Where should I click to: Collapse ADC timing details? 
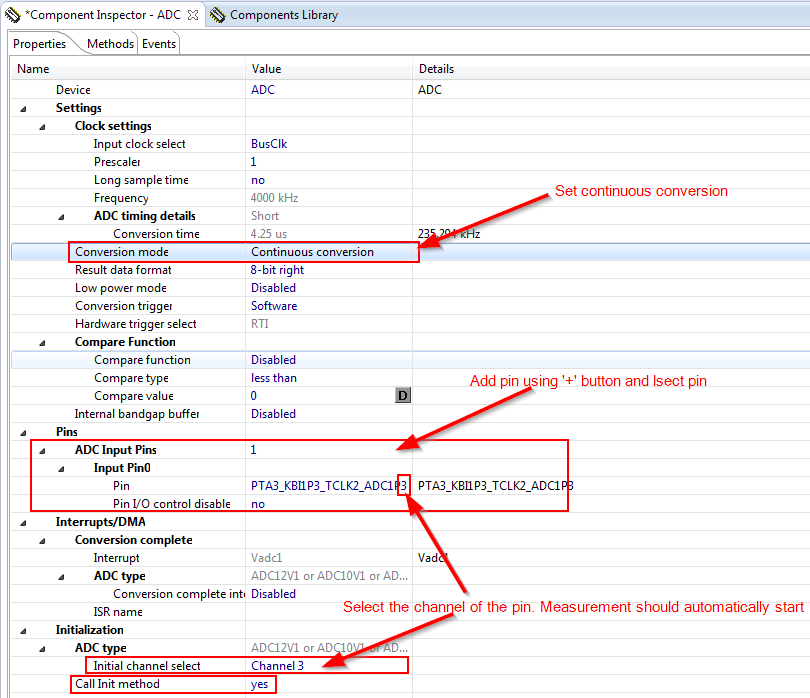point(61,217)
